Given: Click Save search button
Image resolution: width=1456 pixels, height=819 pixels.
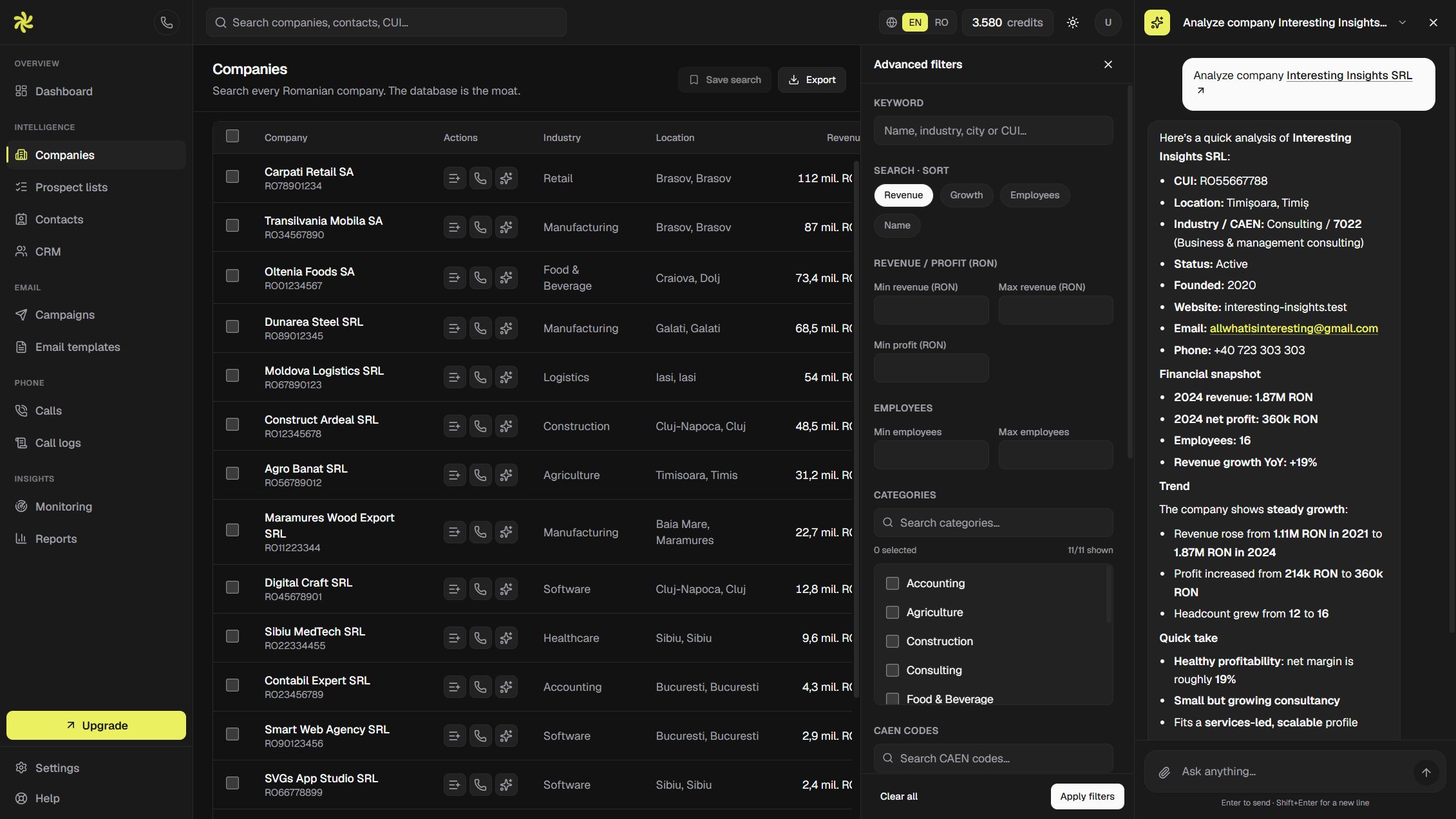Looking at the screenshot, I should pyautogui.click(x=724, y=80).
